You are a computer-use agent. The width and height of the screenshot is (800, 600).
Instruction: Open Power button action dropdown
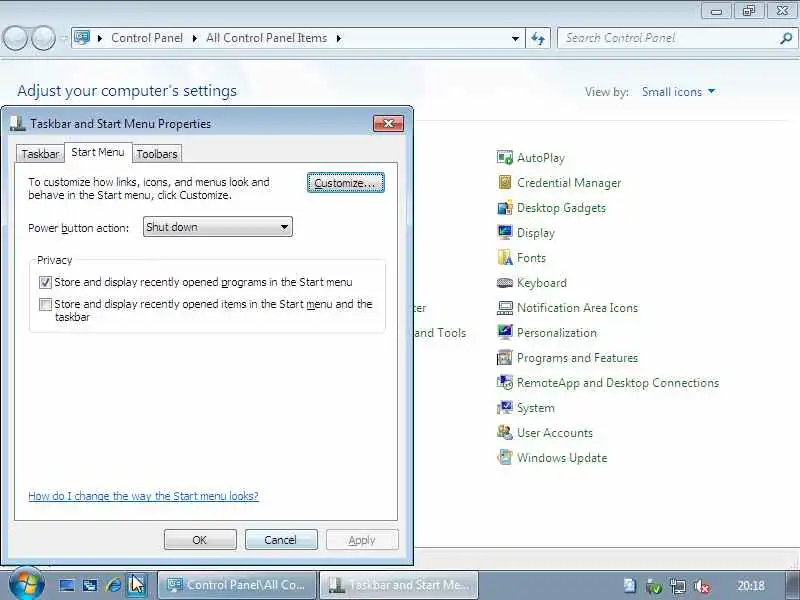point(218,227)
